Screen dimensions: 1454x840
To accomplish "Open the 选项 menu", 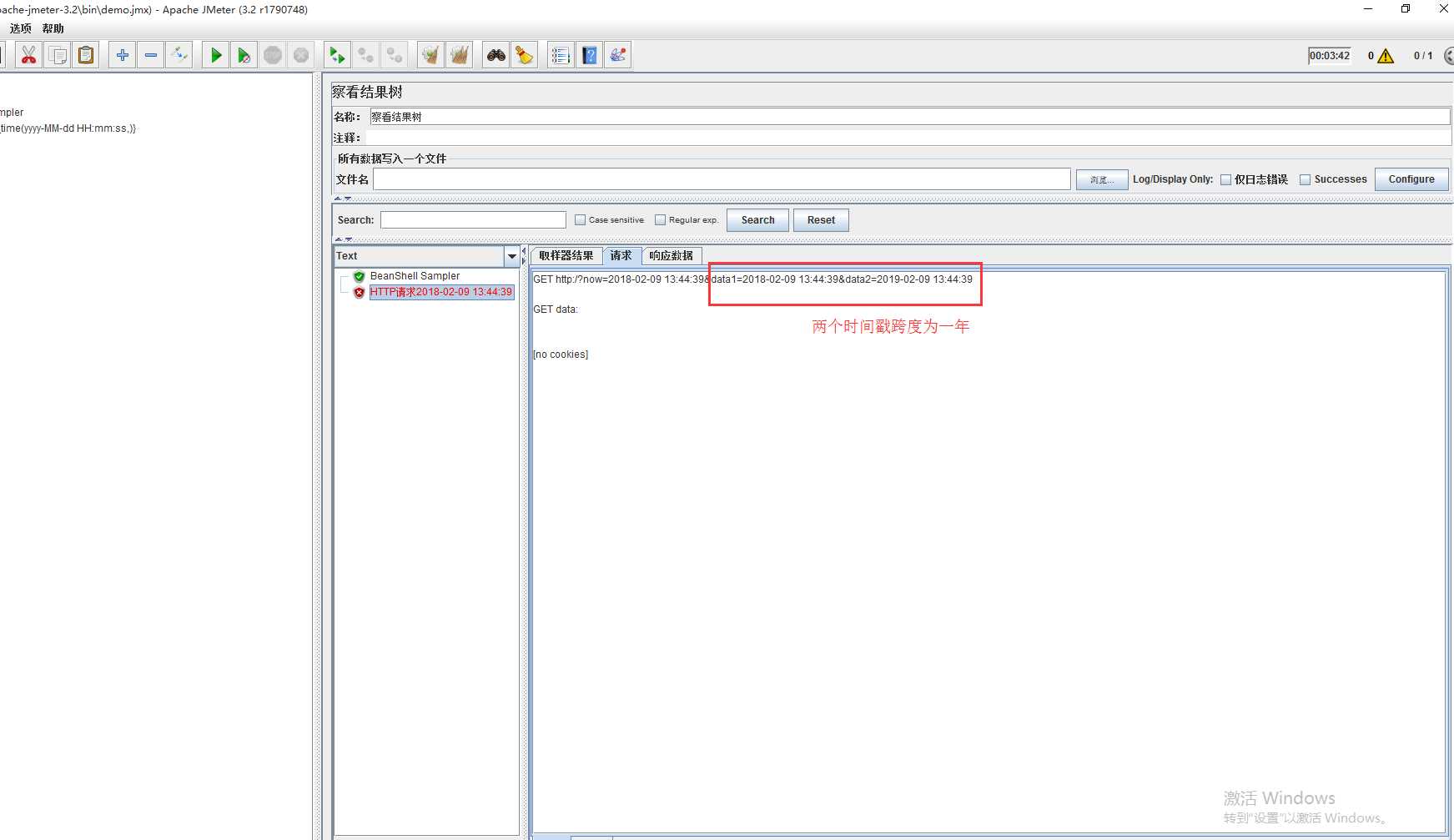I will click(x=21, y=28).
